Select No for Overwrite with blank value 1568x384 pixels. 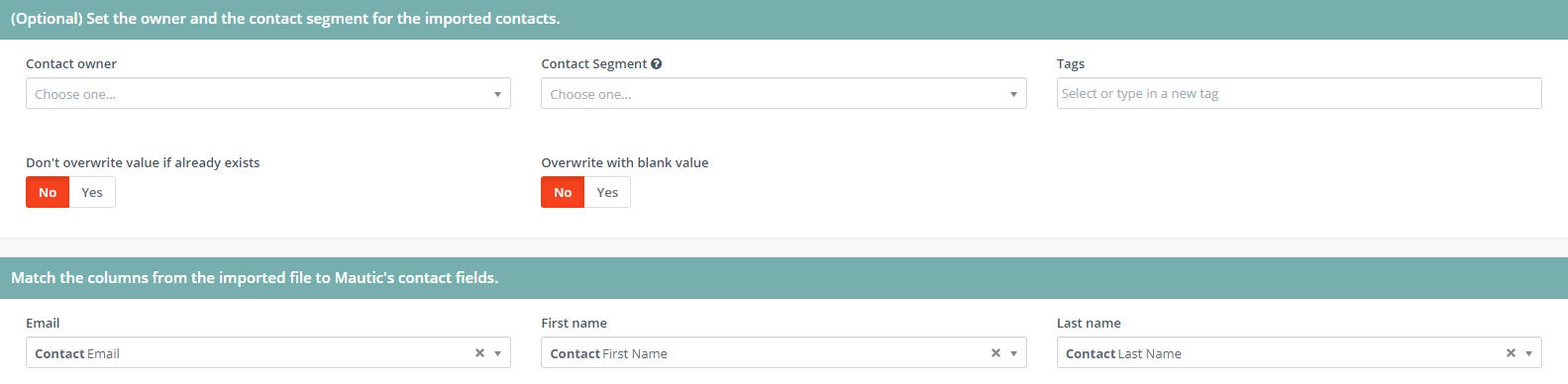(563, 192)
